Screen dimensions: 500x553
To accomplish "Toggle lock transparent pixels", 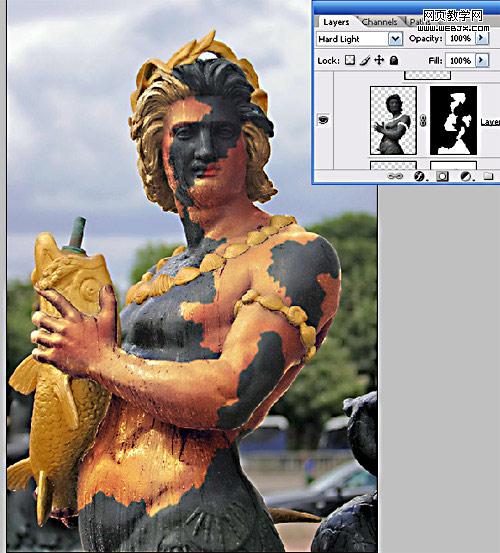I will point(350,60).
